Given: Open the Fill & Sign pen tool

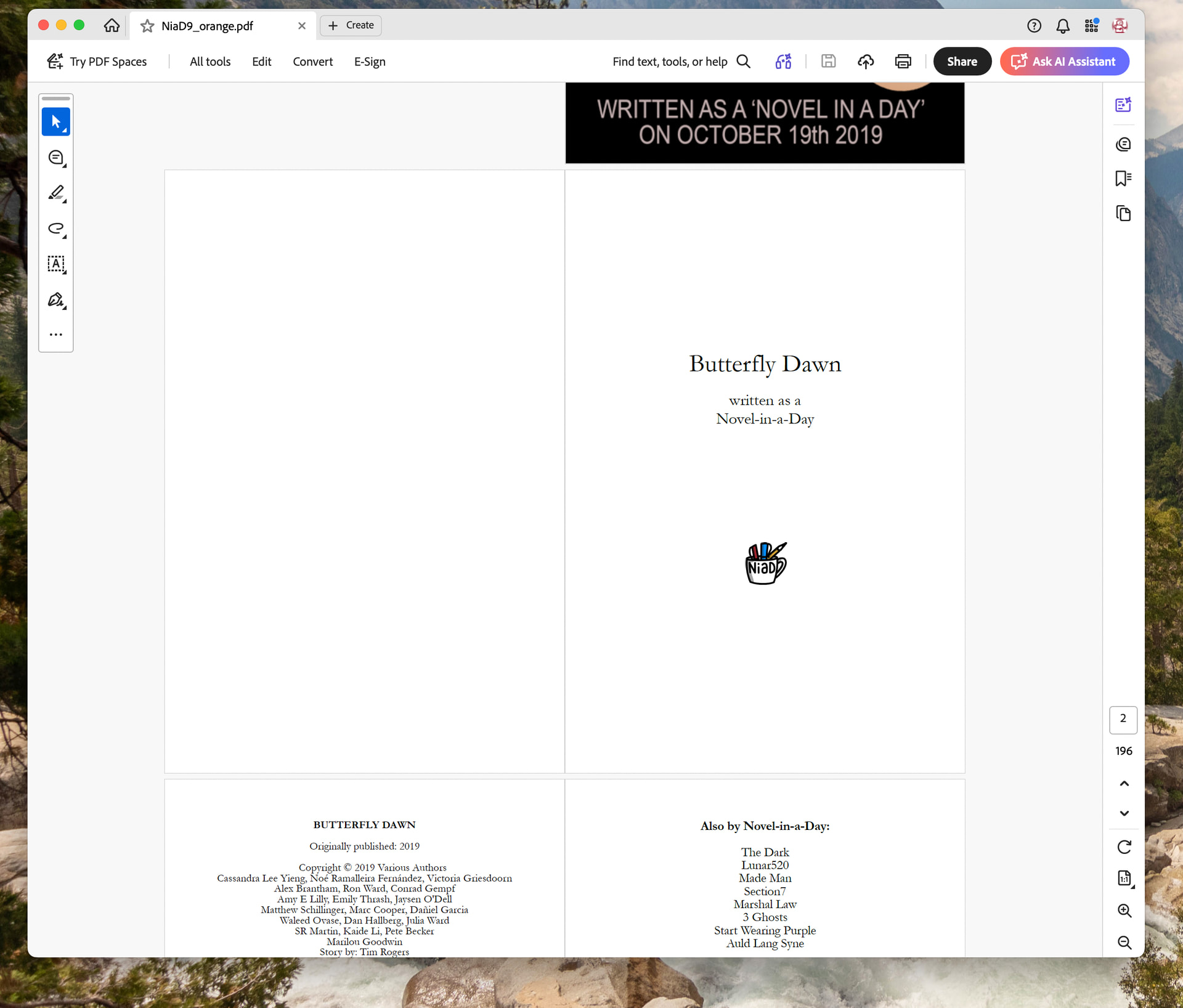Looking at the screenshot, I should 55,300.
